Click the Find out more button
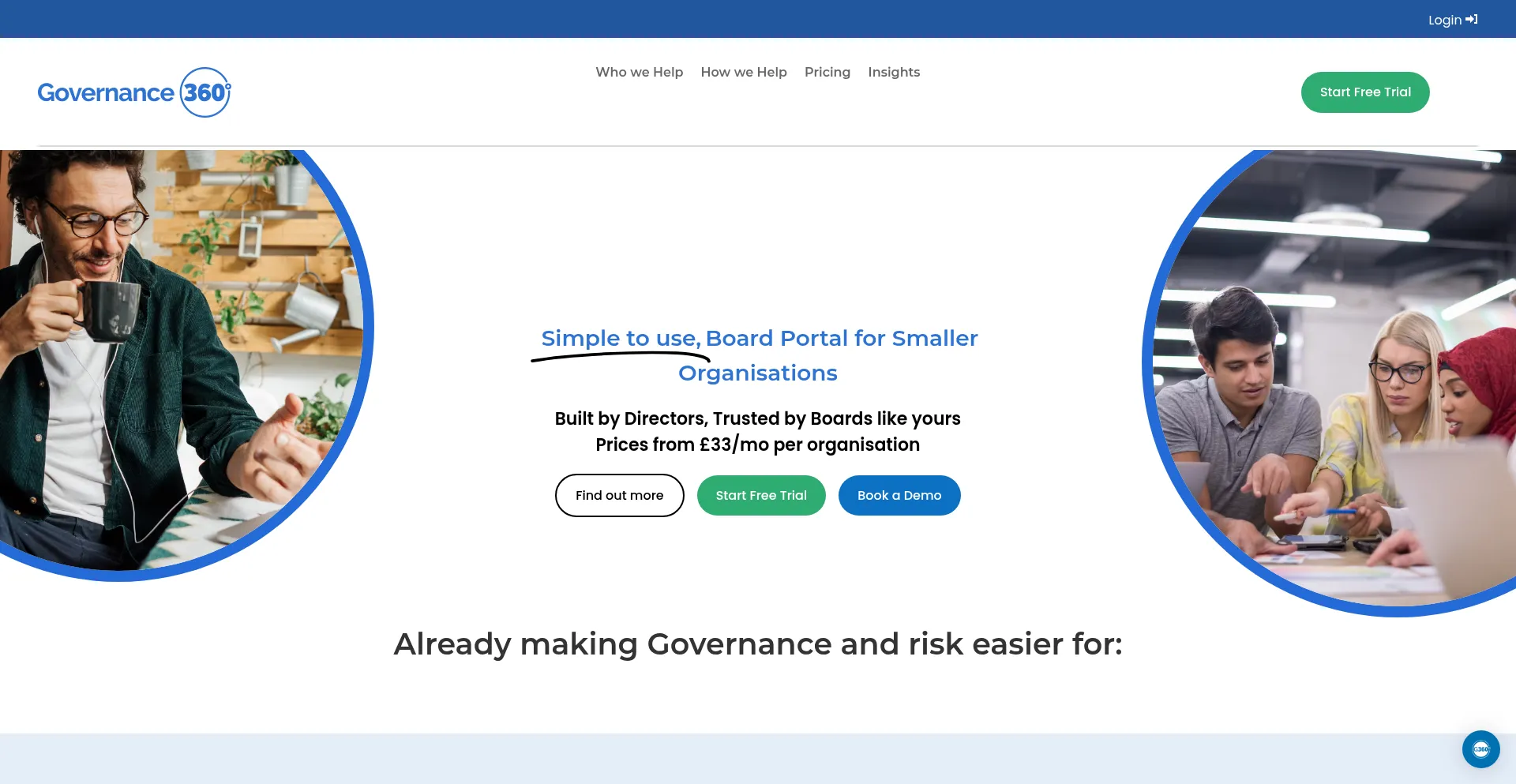 (x=620, y=495)
